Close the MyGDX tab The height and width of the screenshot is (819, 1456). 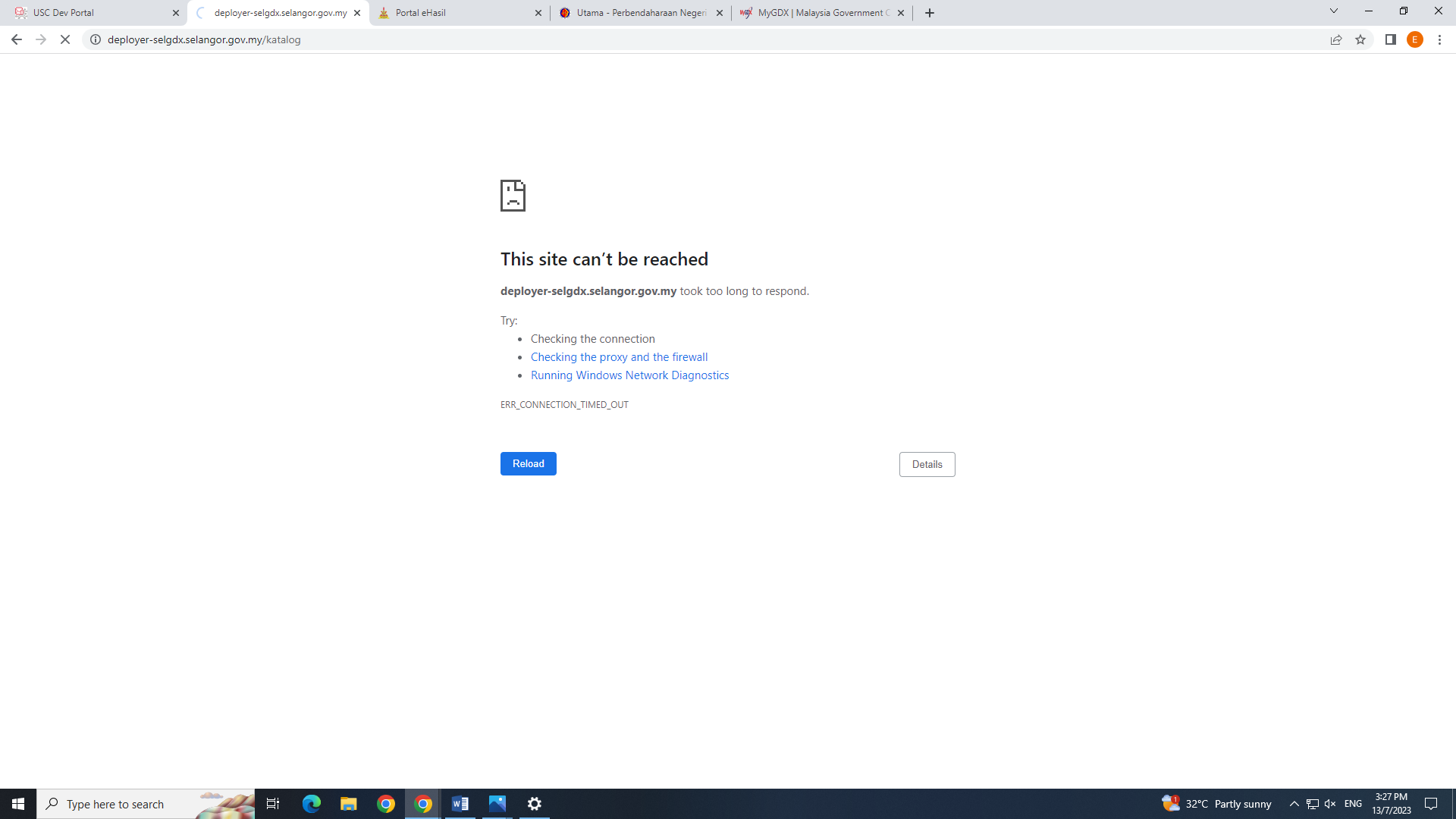(x=901, y=13)
